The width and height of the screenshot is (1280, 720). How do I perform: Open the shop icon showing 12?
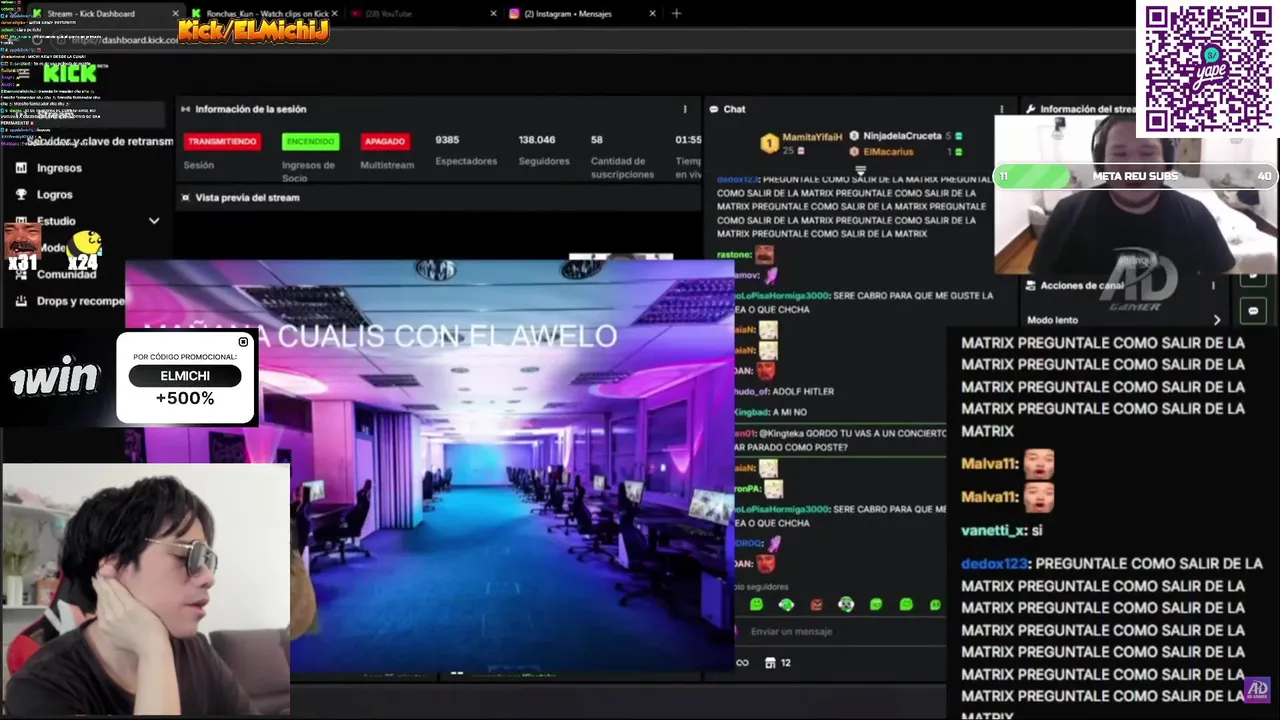778,662
